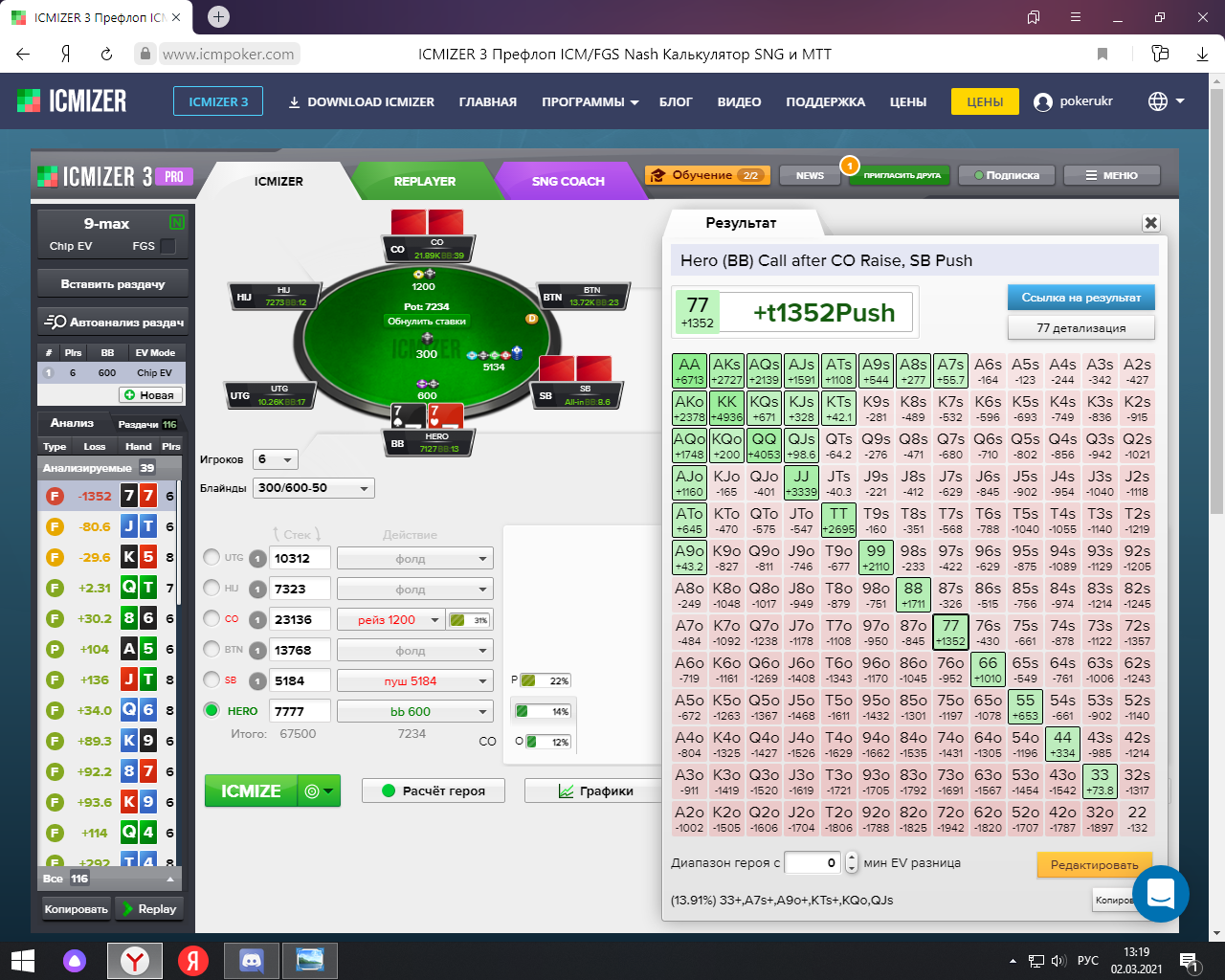Select BTN as hero radio button
Image resolution: width=1225 pixels, height=980 pixels.
(212, 649)
